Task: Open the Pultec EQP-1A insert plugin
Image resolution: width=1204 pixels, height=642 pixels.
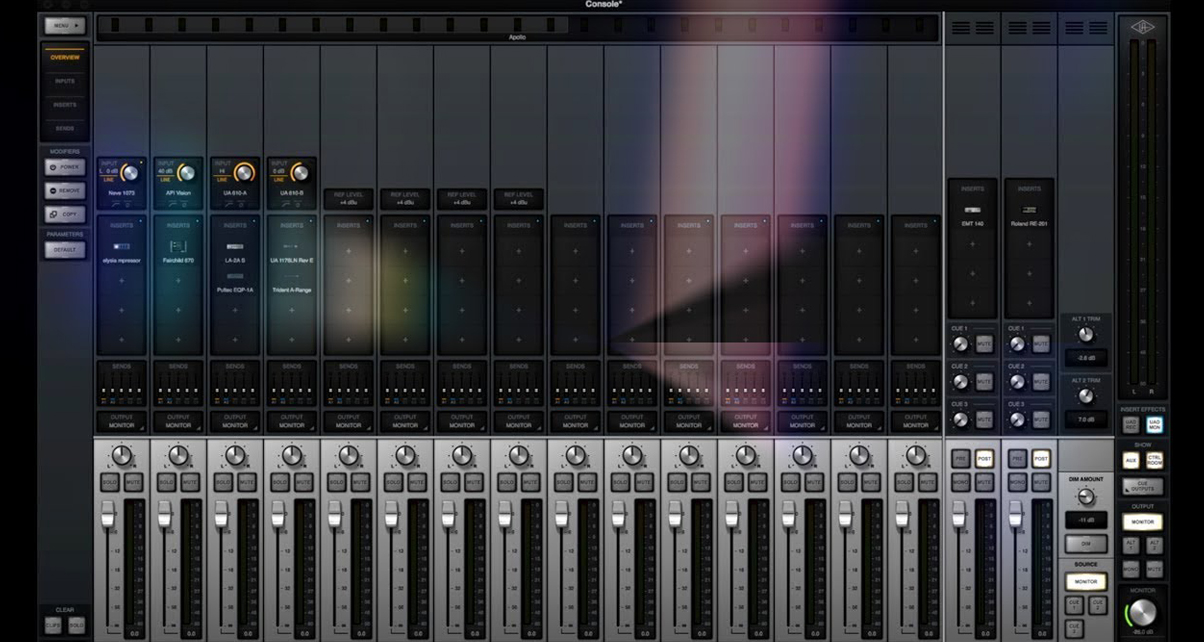Action: pos(237,289)
